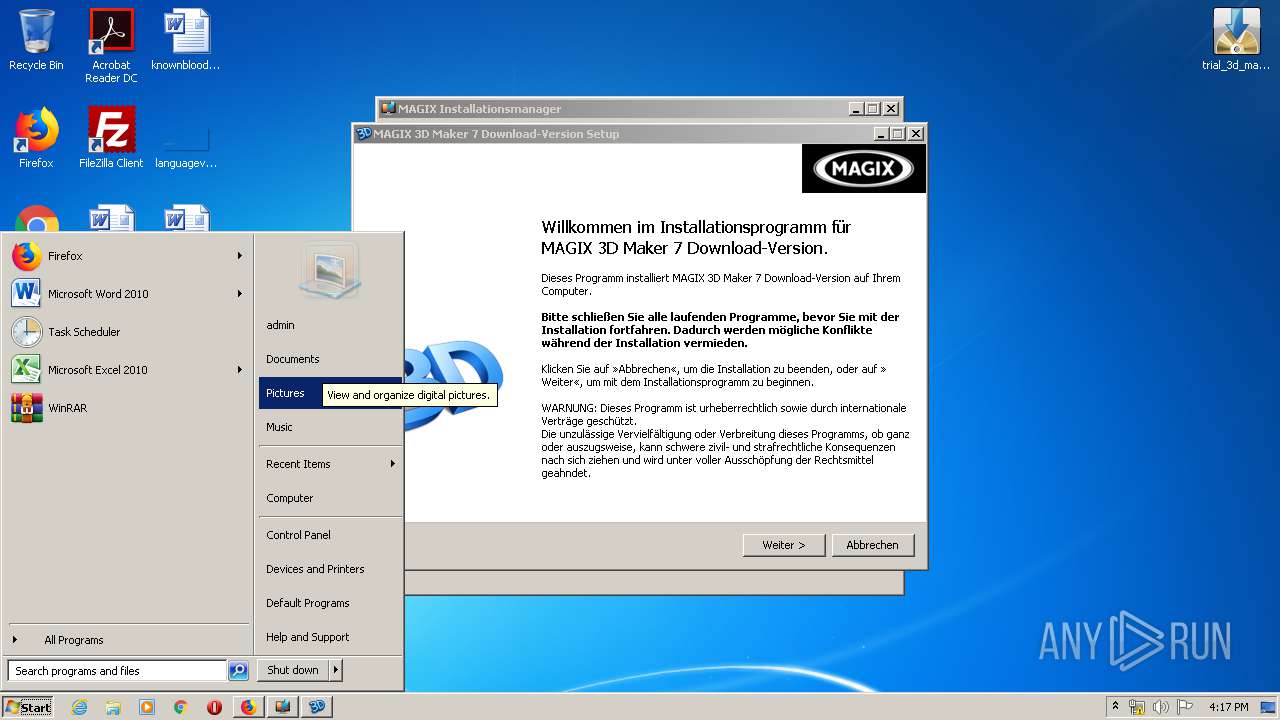This screenshot has width=1280, height=720.
Task: Open the knownblood Word document on desktop
Action: pyautogui.click(x=186, y=40)
